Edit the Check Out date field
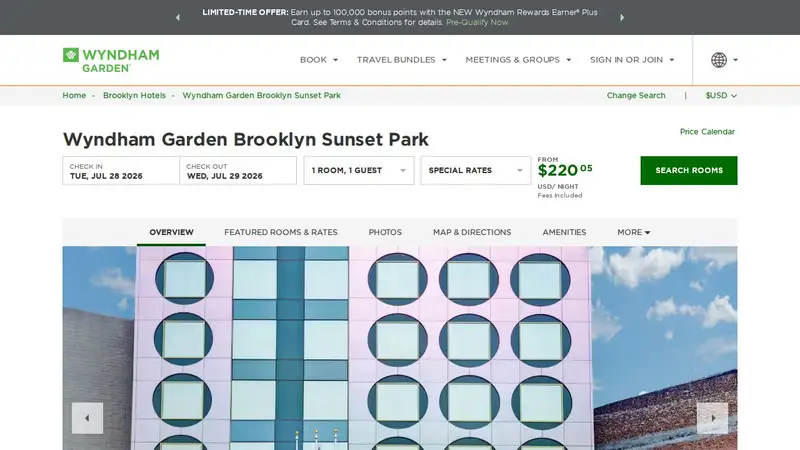This screenshot has width=800, height=450. tap(238, 170)
